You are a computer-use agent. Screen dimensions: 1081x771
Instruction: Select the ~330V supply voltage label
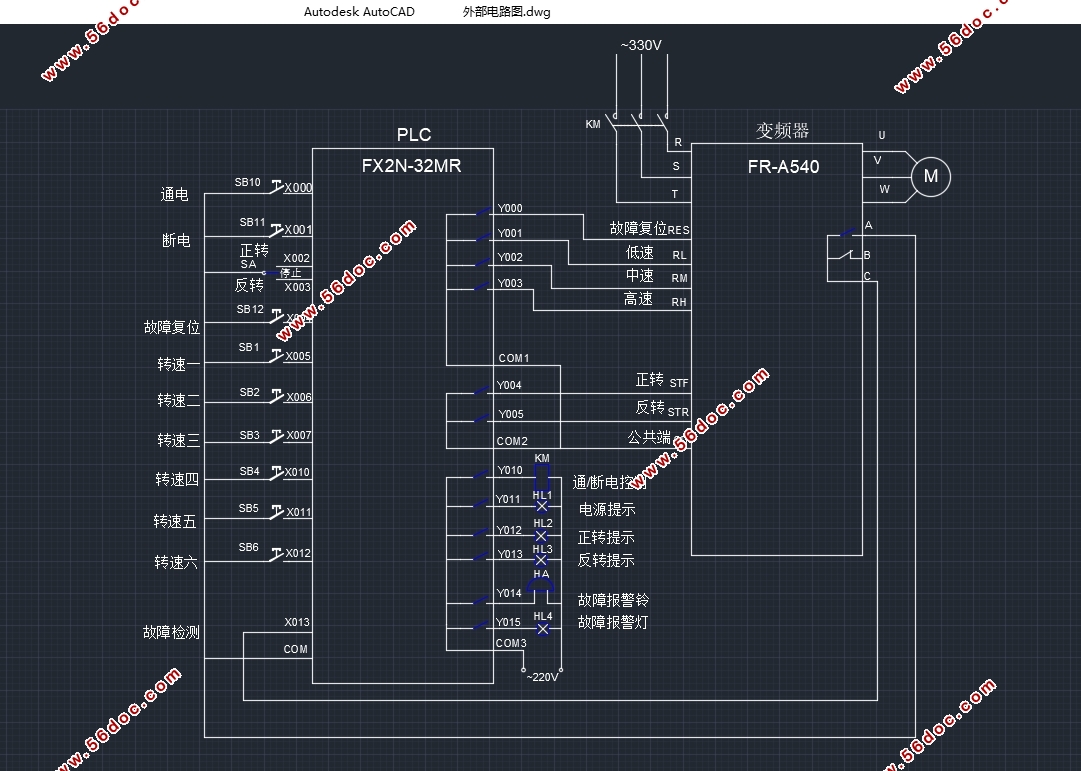click(641, 45)
